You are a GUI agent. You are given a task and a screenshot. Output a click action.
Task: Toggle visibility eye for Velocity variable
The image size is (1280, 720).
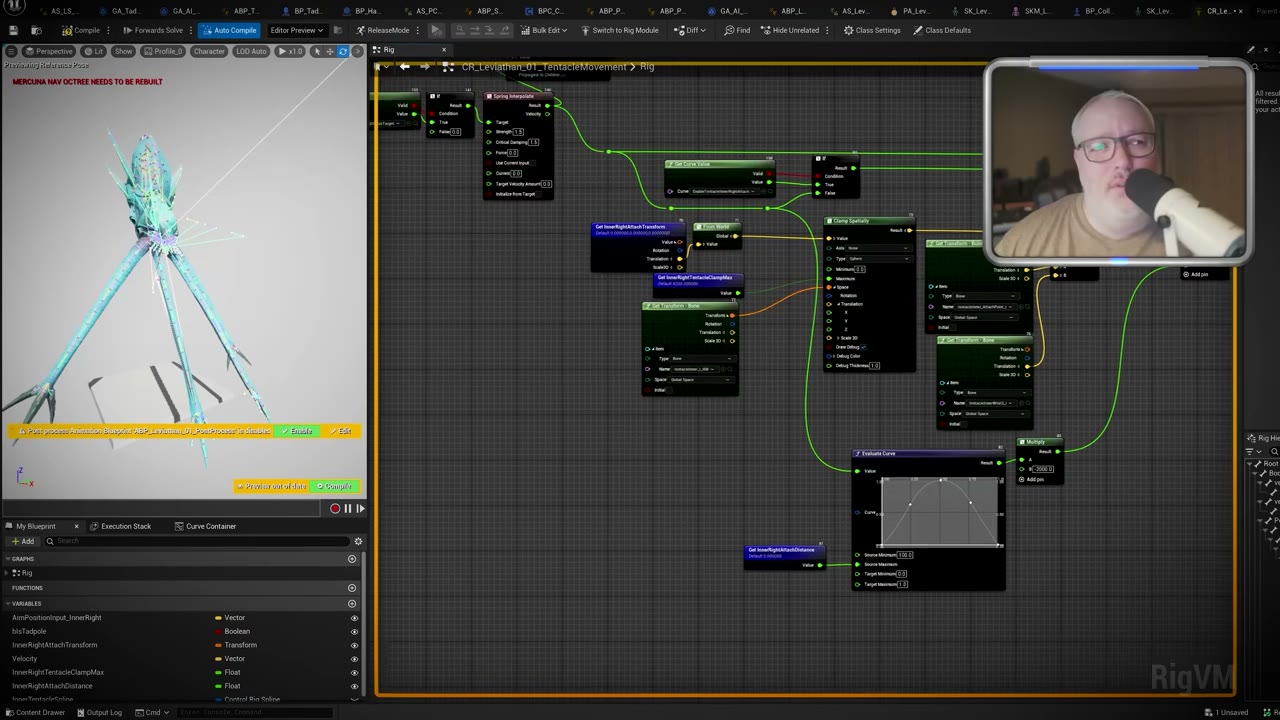(x=353, y=659)
